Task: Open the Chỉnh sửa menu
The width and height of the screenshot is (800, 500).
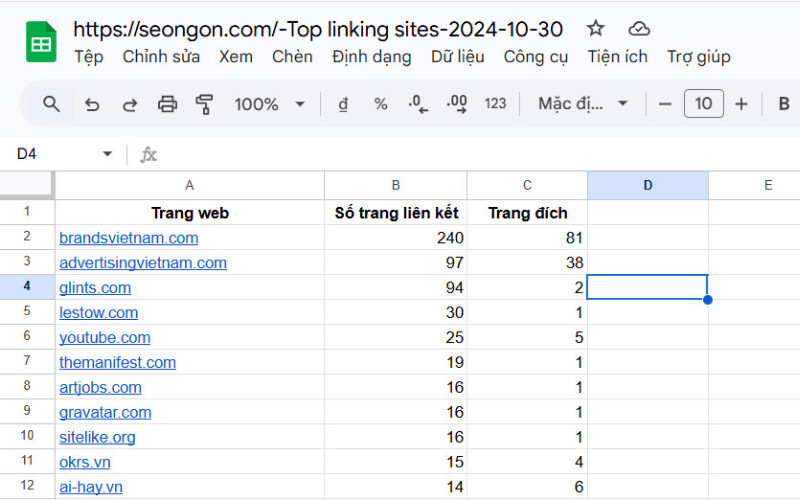Action: click(161, 57)
